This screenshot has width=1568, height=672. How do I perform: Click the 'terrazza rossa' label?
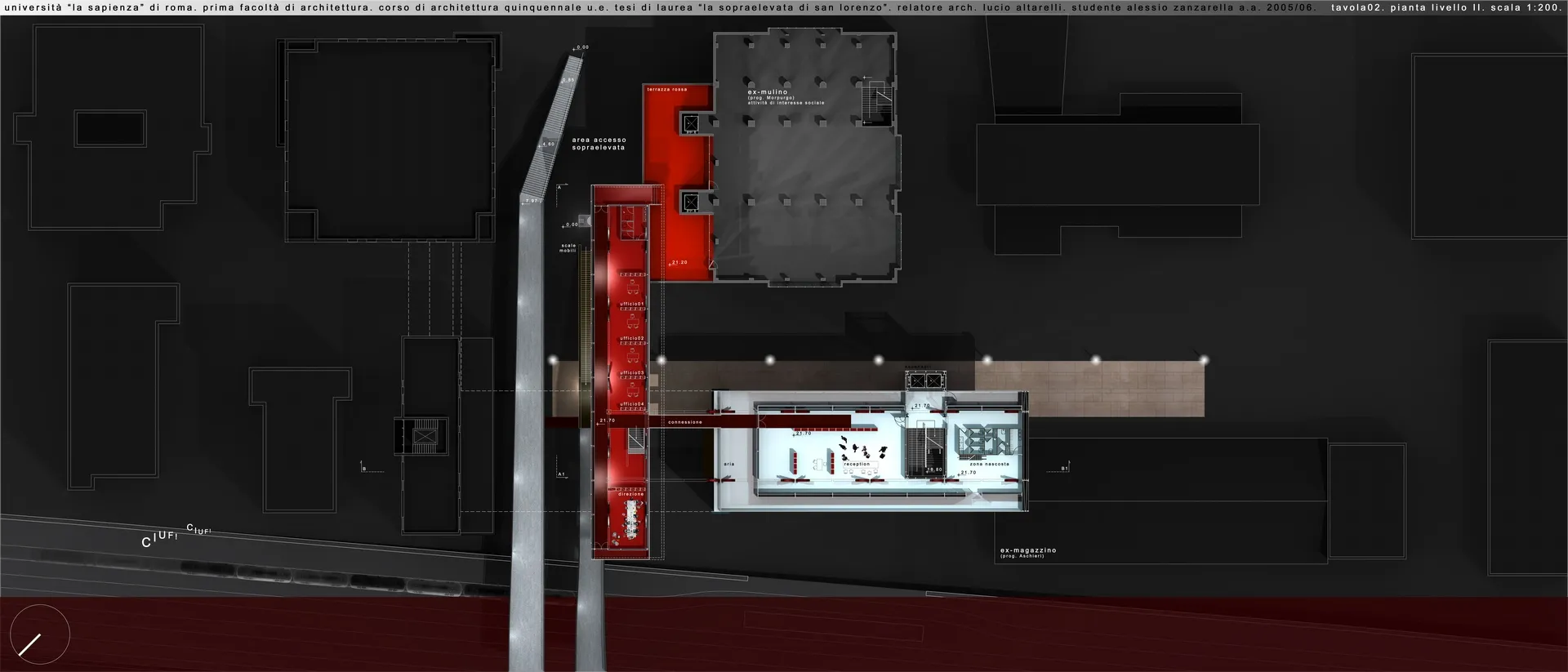click(x=667, y=89)
